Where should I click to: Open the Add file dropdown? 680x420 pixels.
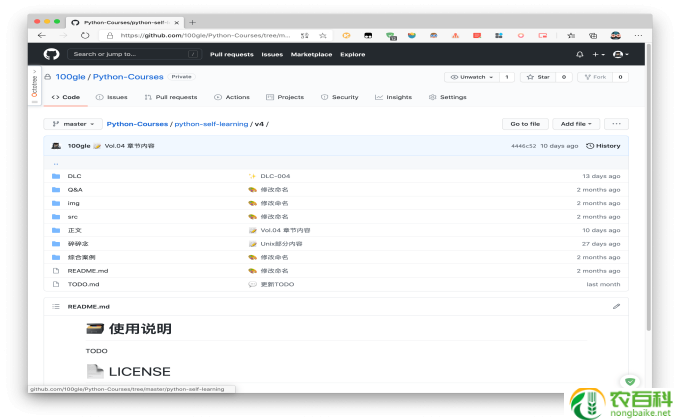[x=577, y=124]
